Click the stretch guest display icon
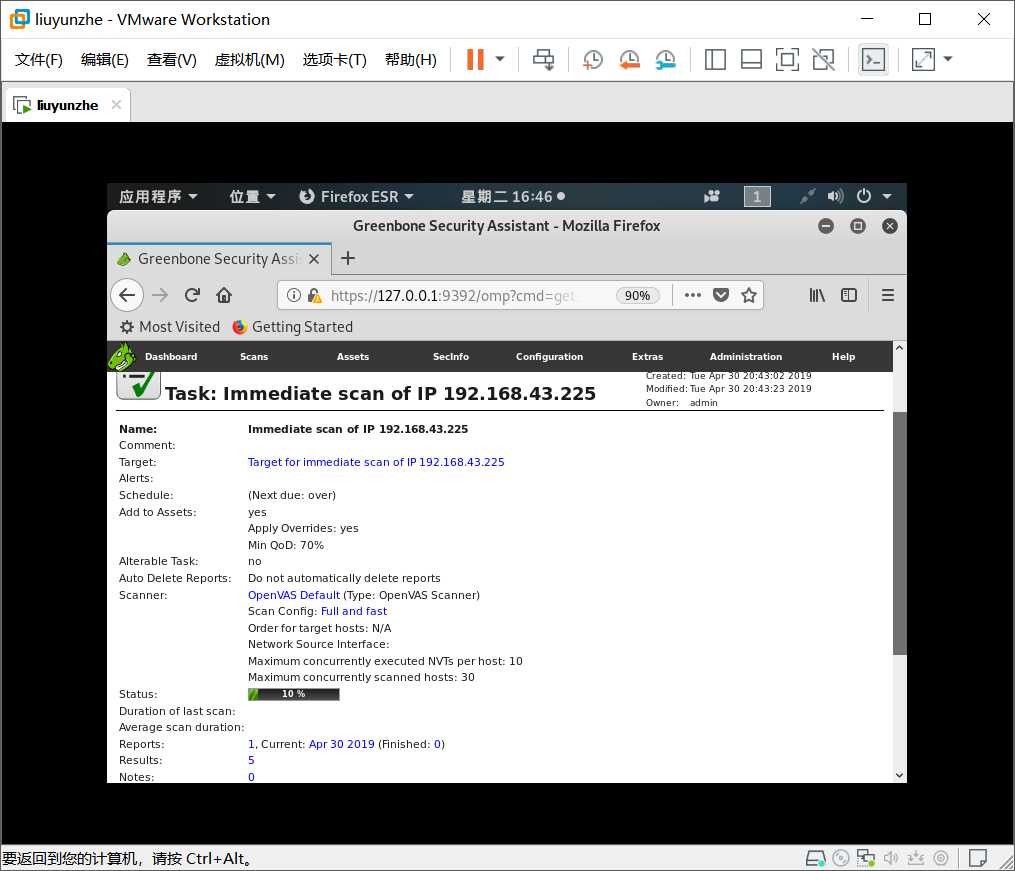This screenshot has height=871, width=1015. 923,60
